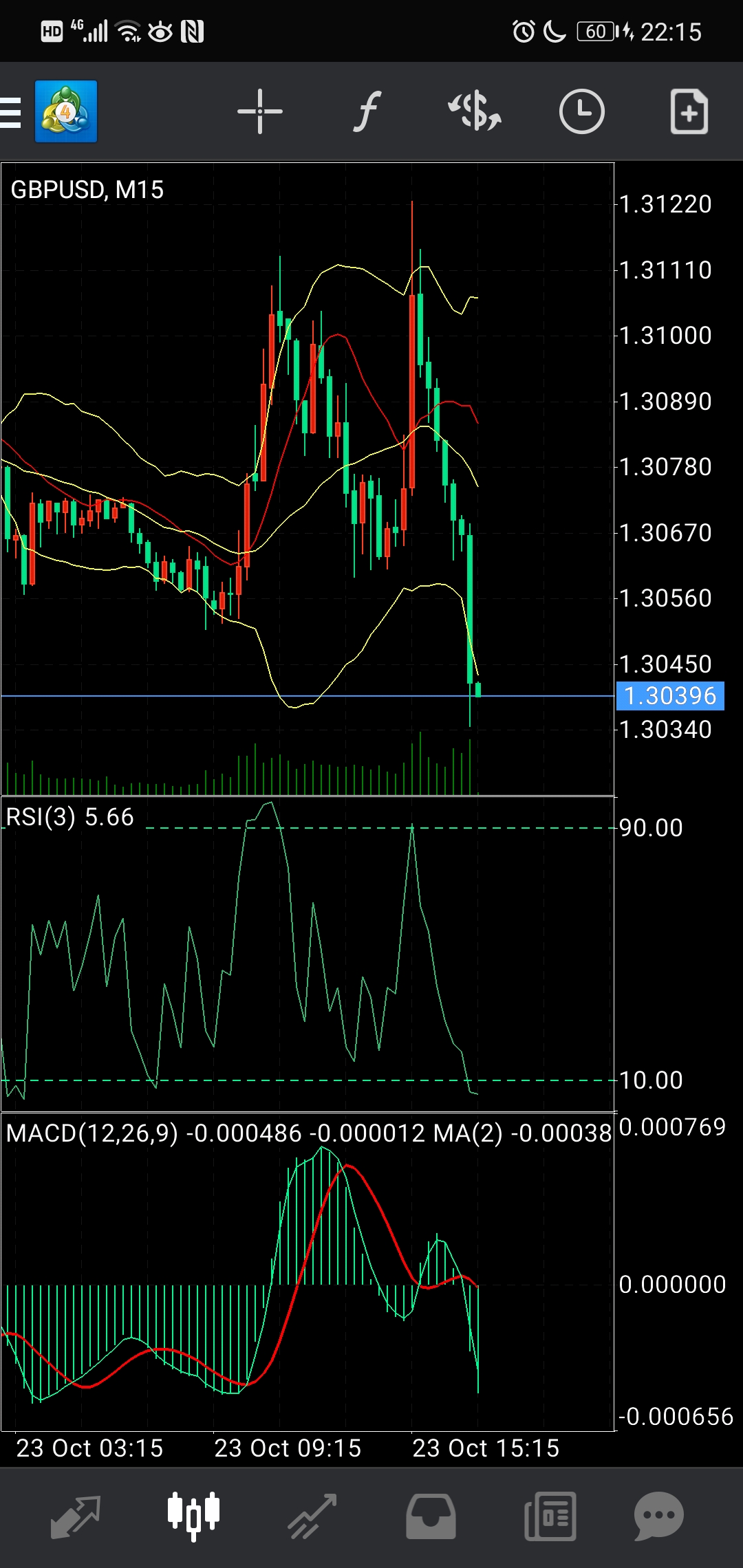Tap the MACD(12,26,9) indicator label
The width and height of the screenshot is (743, 1568).
[x=309, y=1133]
